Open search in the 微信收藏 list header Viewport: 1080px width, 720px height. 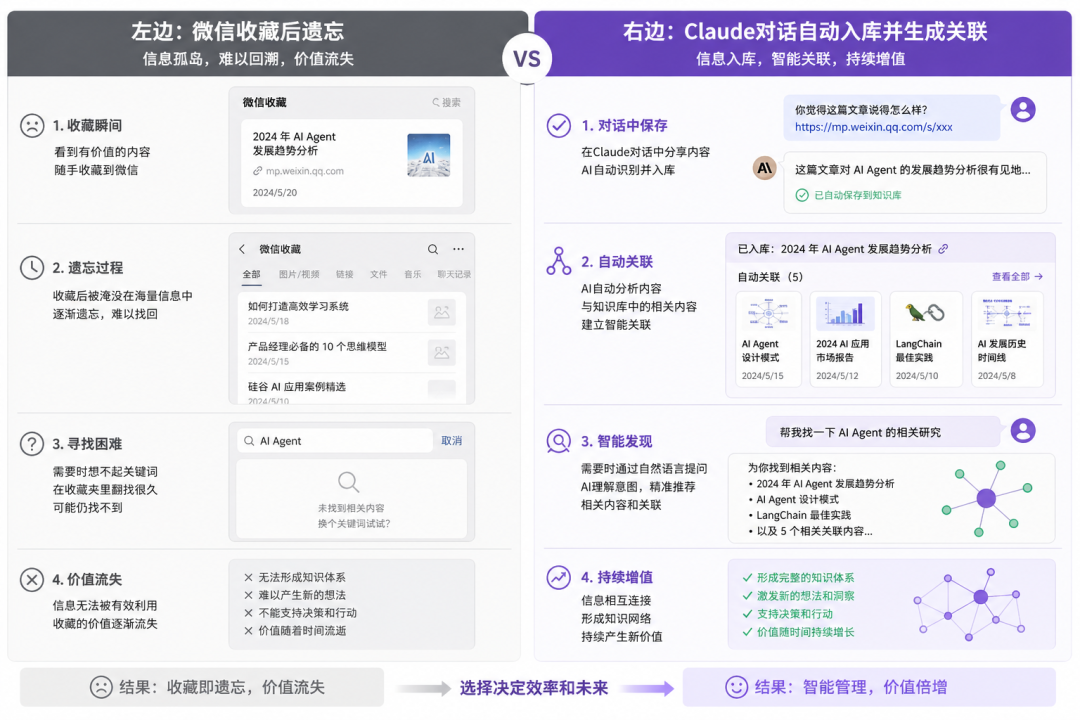[x=433, y=249]
